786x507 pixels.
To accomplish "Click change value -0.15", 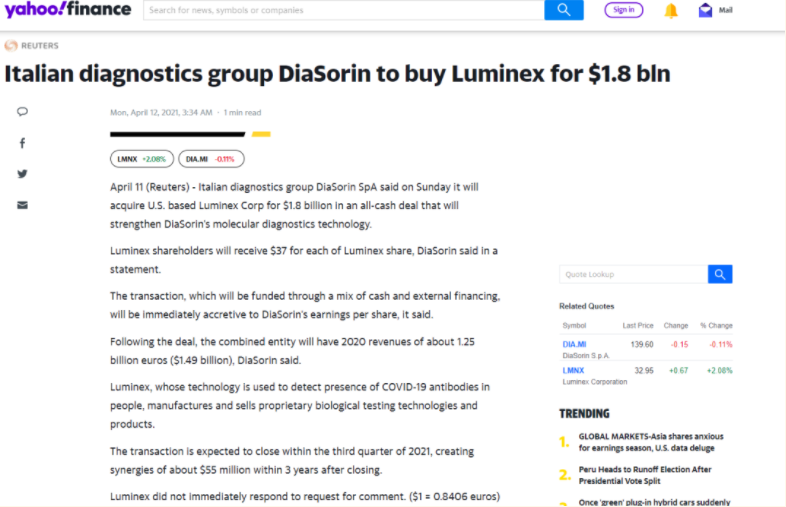I will click(679, 345).
